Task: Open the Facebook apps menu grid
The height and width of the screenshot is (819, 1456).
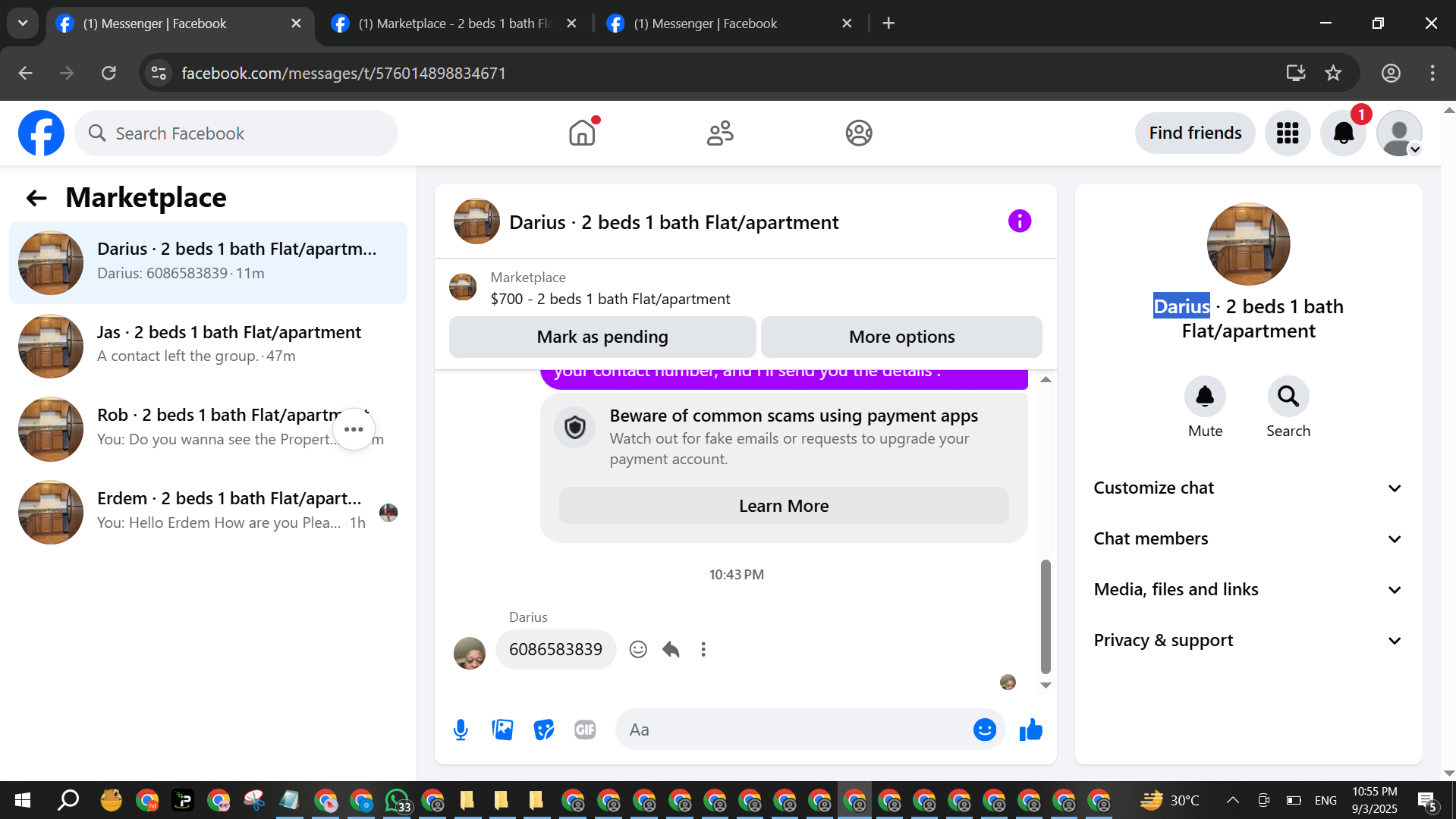Action: (1288, 133)
